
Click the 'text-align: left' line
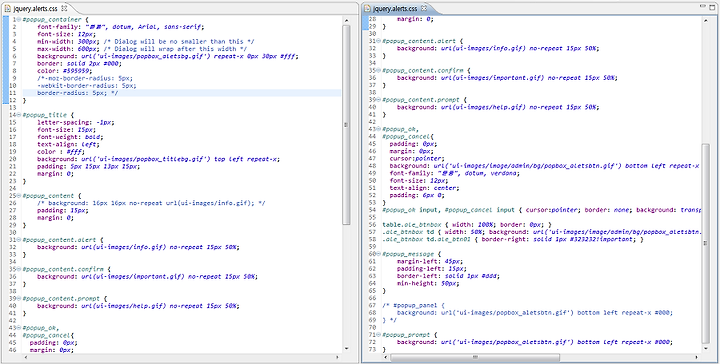(68, 144)
